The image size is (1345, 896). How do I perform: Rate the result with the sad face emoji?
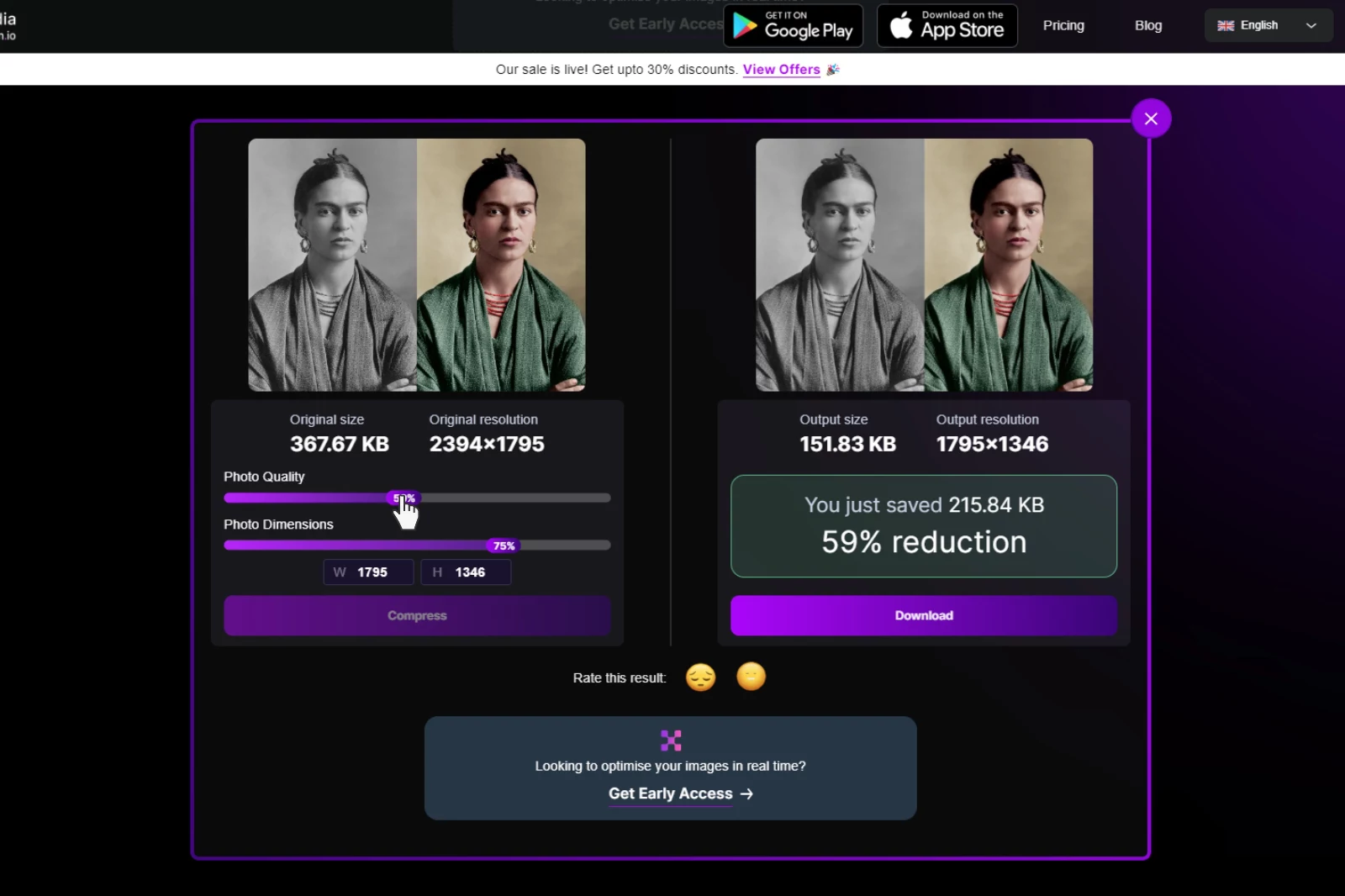701,677
